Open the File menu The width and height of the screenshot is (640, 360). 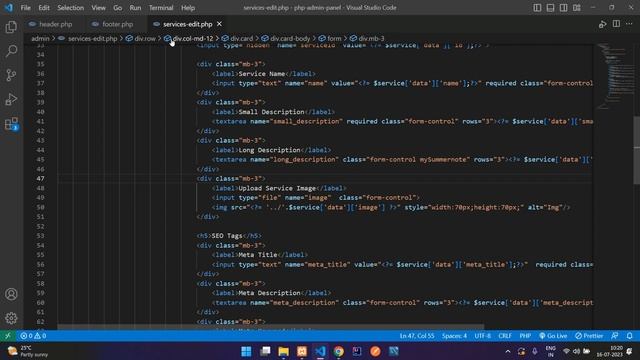[x=25, y=8]
